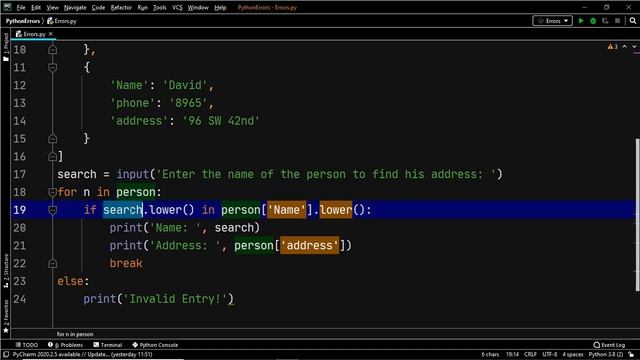Open the Navigate menu

[x=75, y=7]
